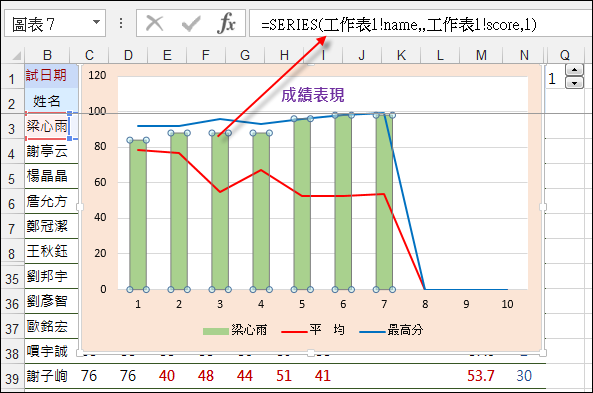Image resolution: width=593 pixels, height=393 pixels.
Task: Click cell with name 梁心雨
Action: click(48, 126)
